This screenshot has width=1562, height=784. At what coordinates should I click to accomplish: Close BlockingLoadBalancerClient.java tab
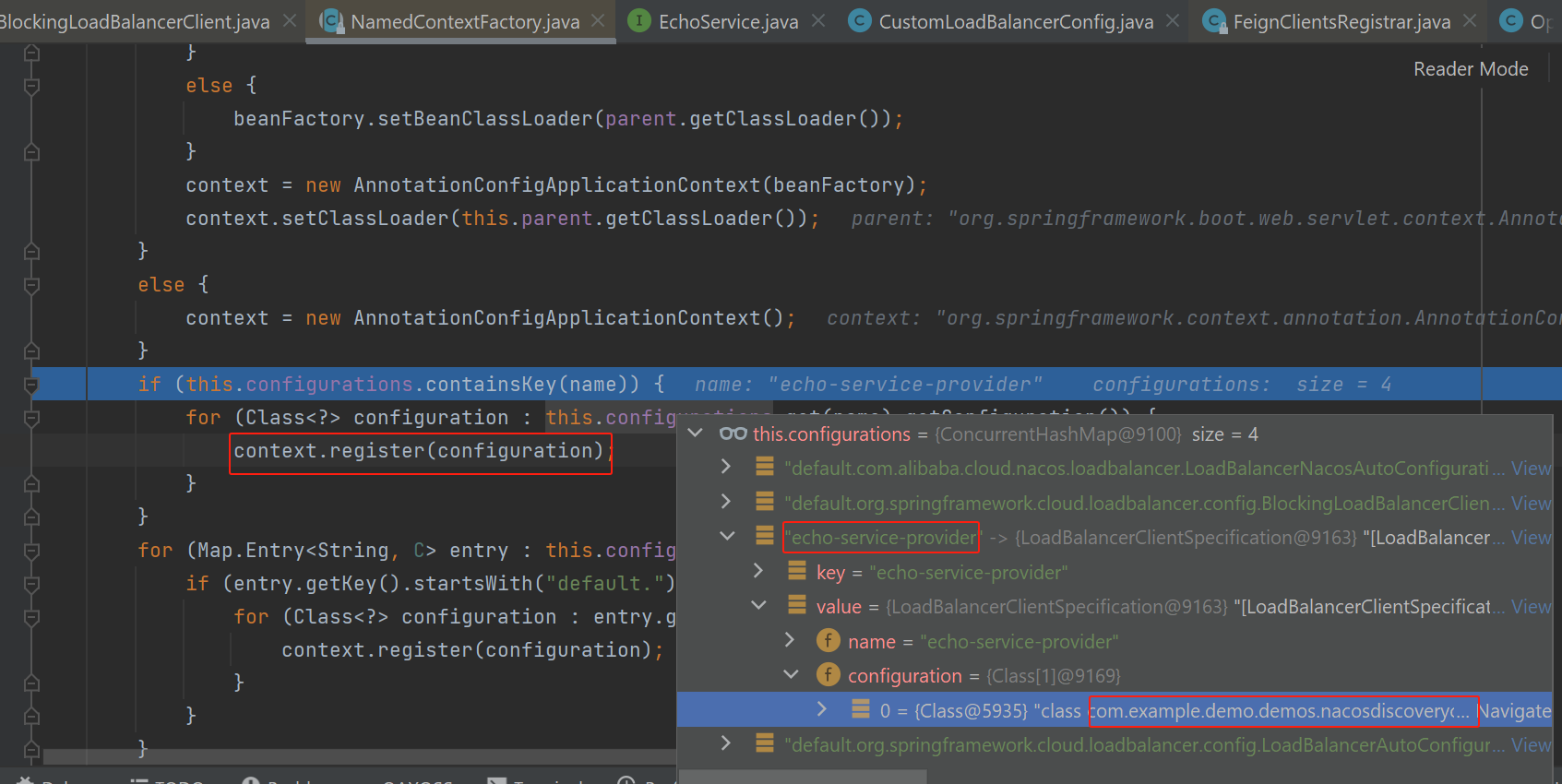click(x=290, y=20)
